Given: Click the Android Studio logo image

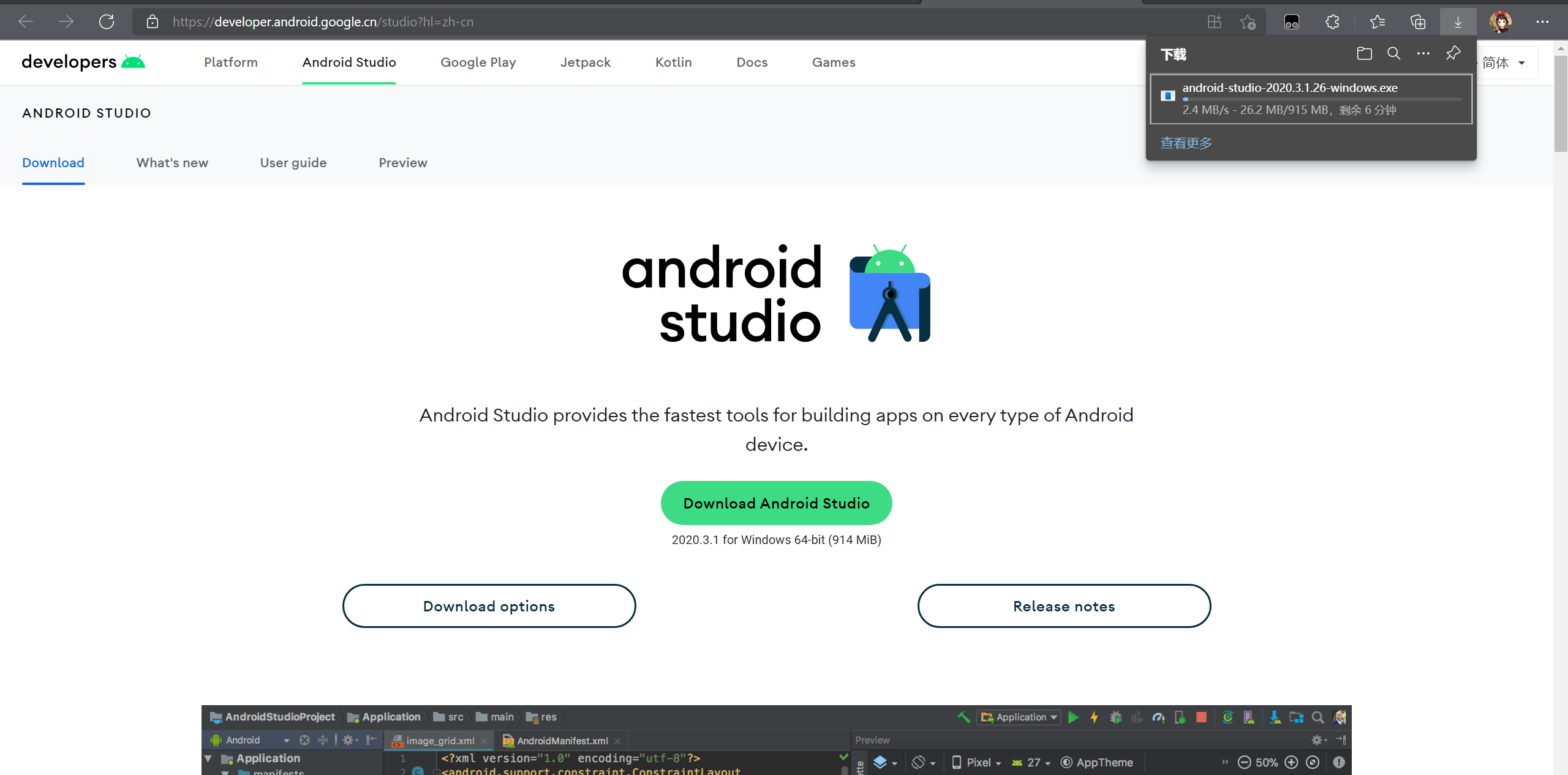Looking at the screenshot, I should pyautogui.click(x=776, y=293).
